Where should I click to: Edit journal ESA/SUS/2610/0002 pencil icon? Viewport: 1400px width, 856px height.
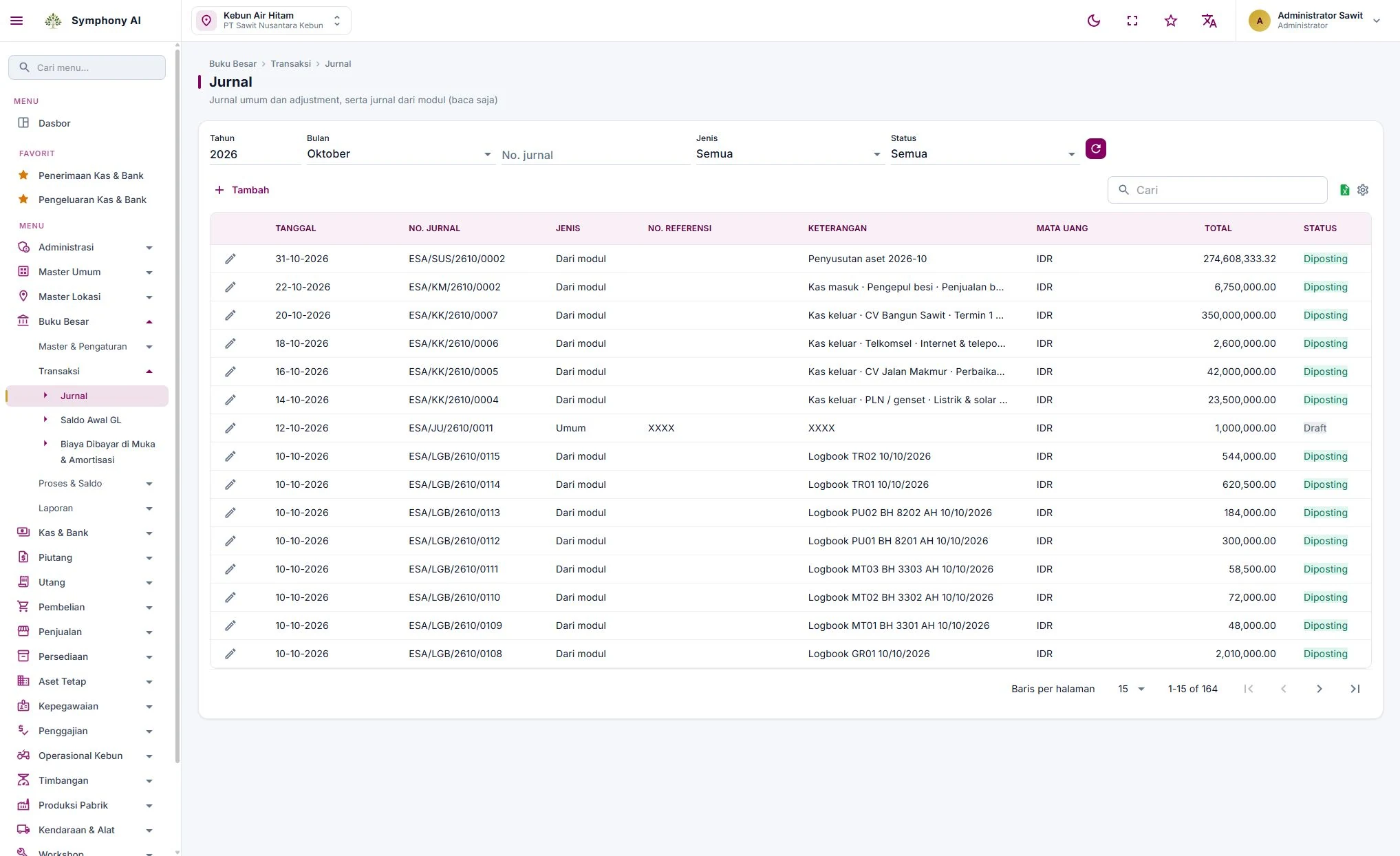click(230, 259)
